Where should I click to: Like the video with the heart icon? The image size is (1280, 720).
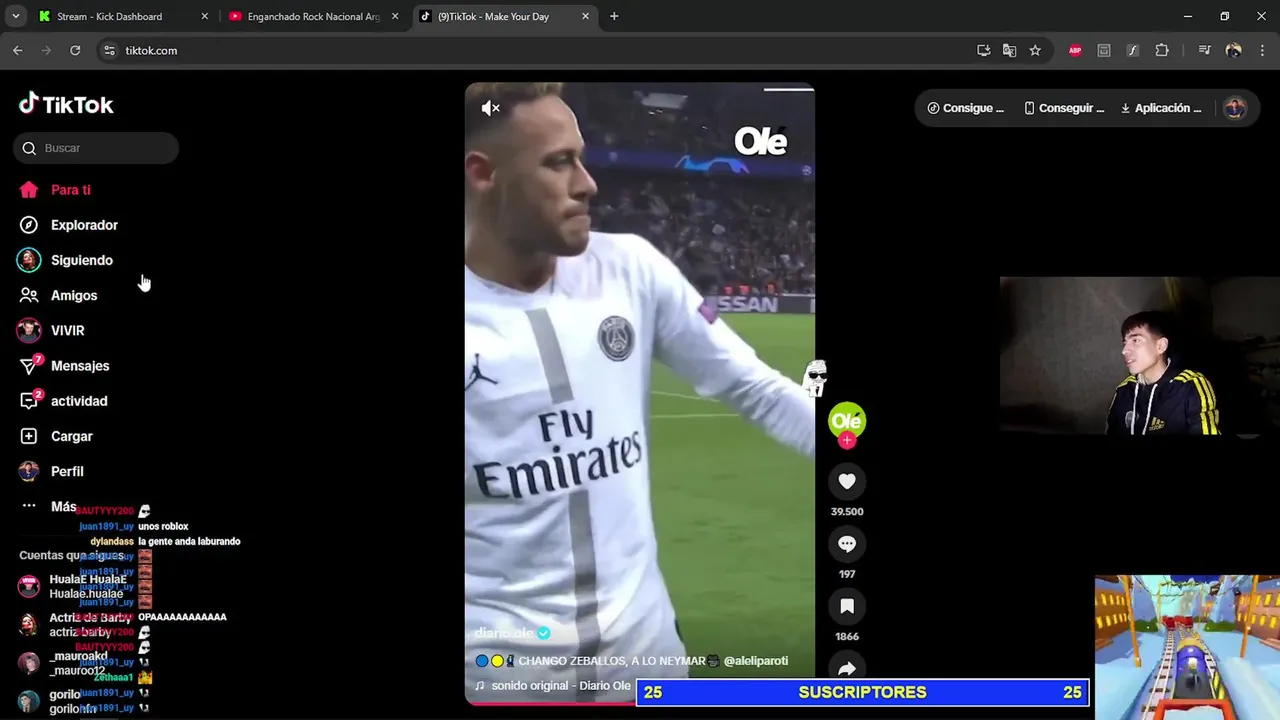(847, 481)
